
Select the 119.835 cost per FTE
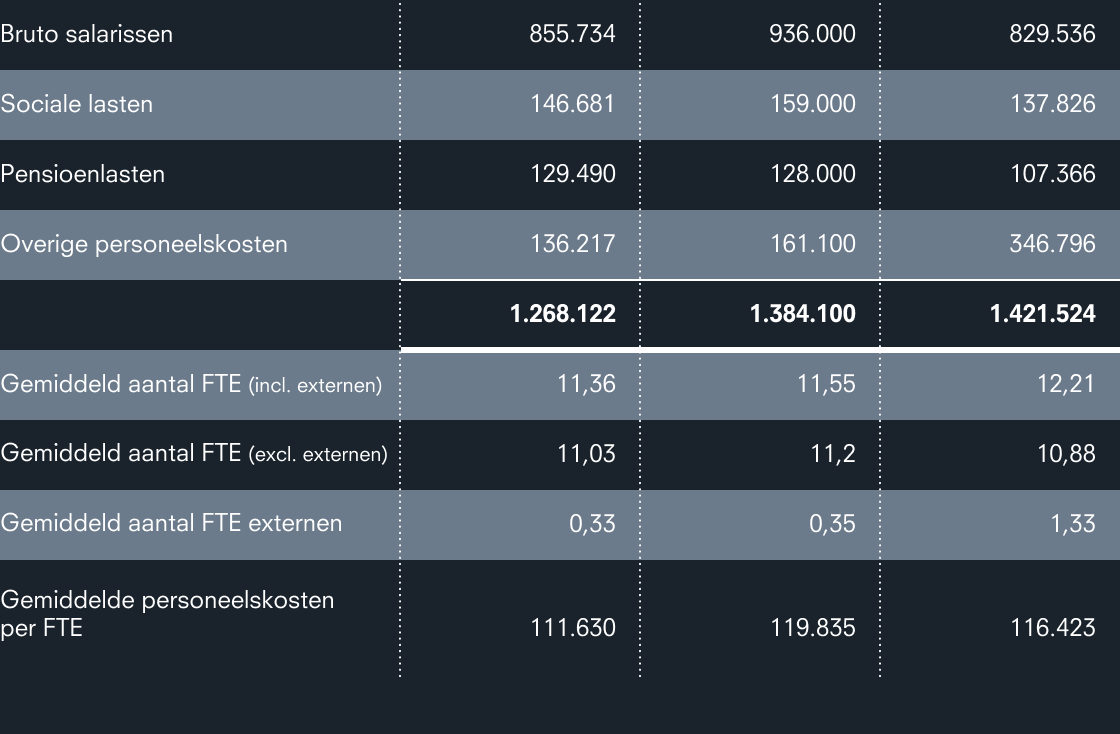[x=812, y=628]
